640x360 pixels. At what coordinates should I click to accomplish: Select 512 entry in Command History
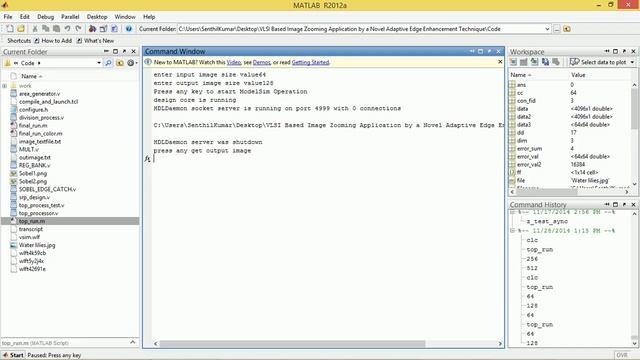[x=532, y=268]
